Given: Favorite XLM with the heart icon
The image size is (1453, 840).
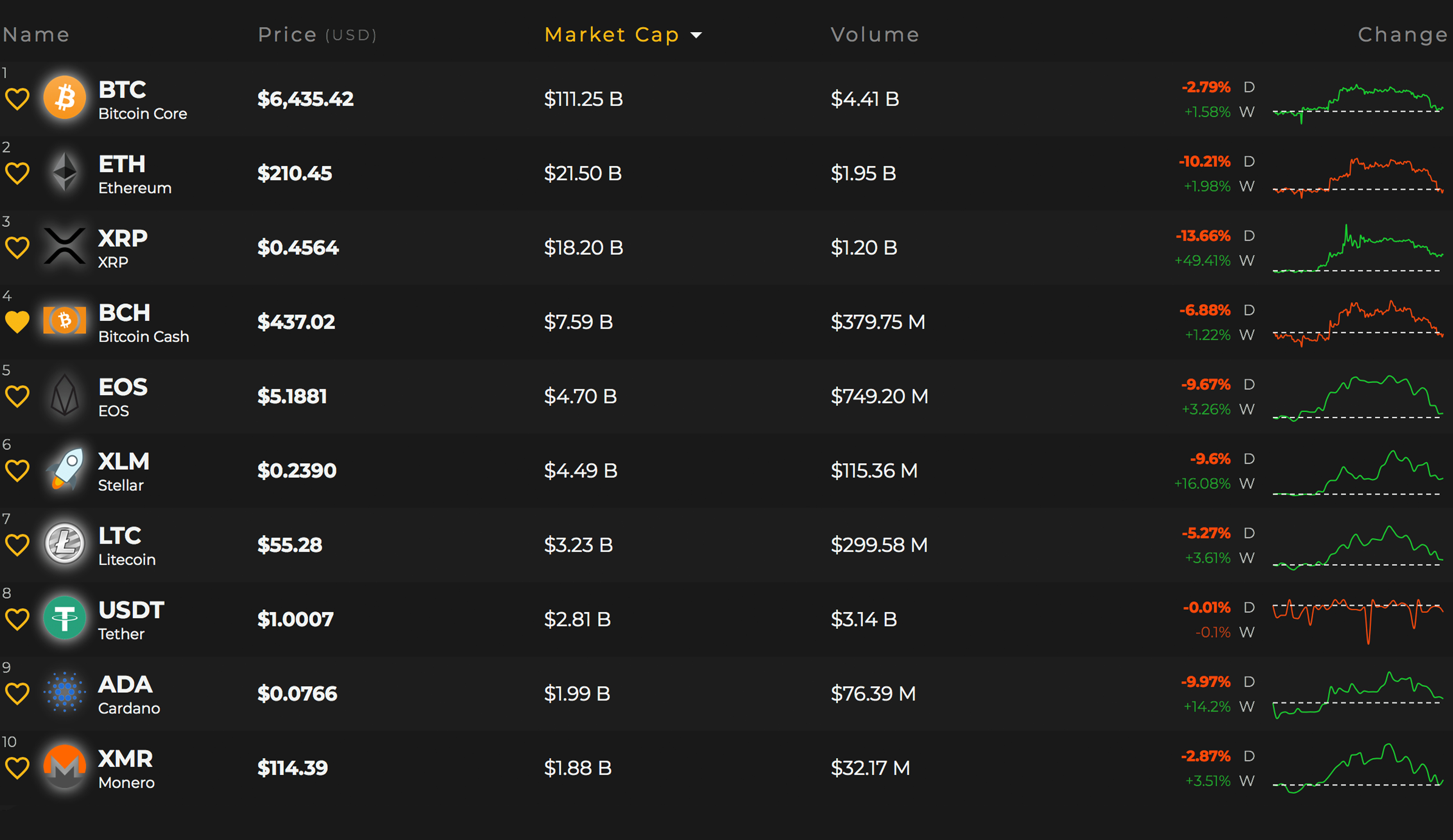Looking at the screenshot, I should point(17,470).
